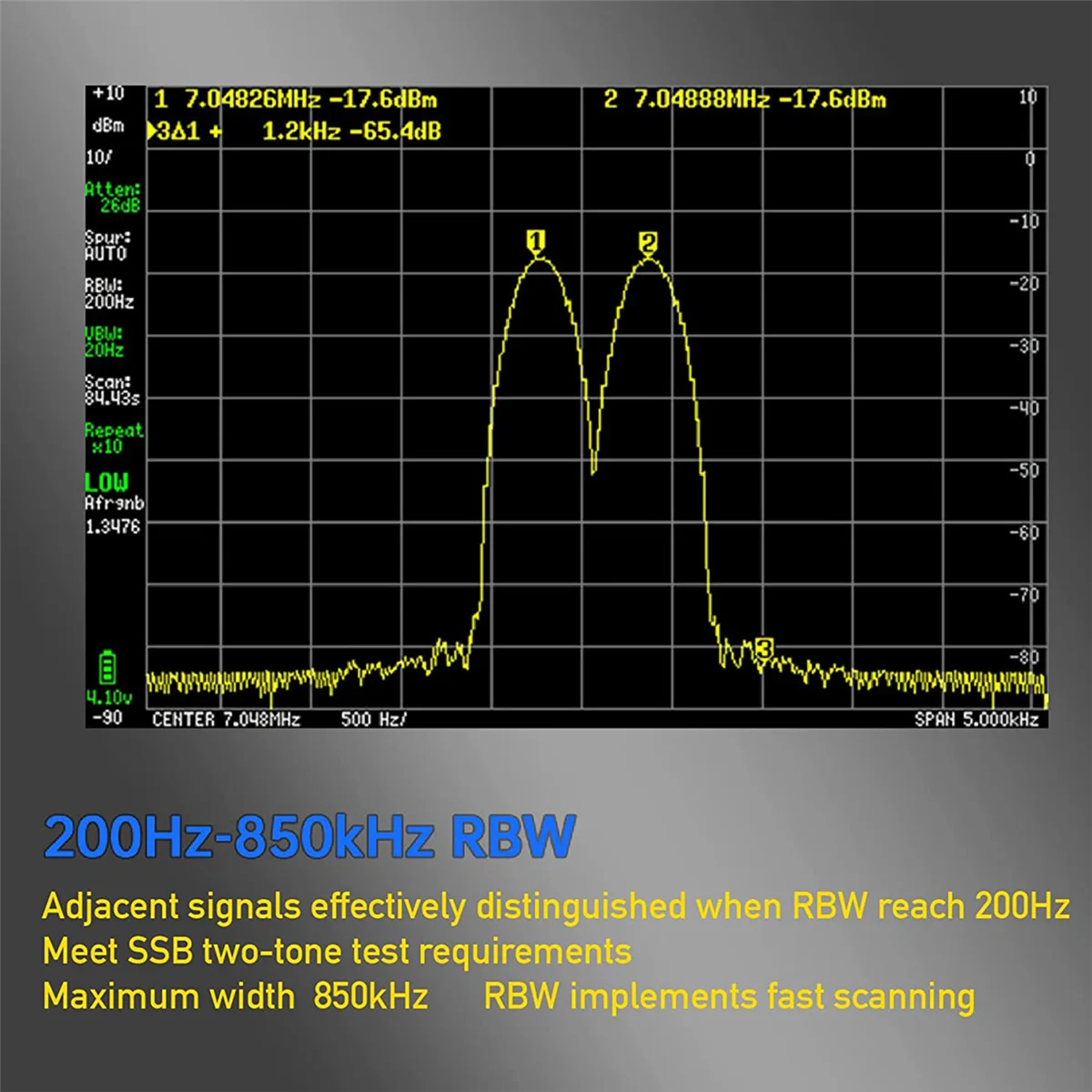The width and height of the screenshot is (1092, 1092).
Task: Tap the '500 Hz/' division label
Action: [374, 719]
